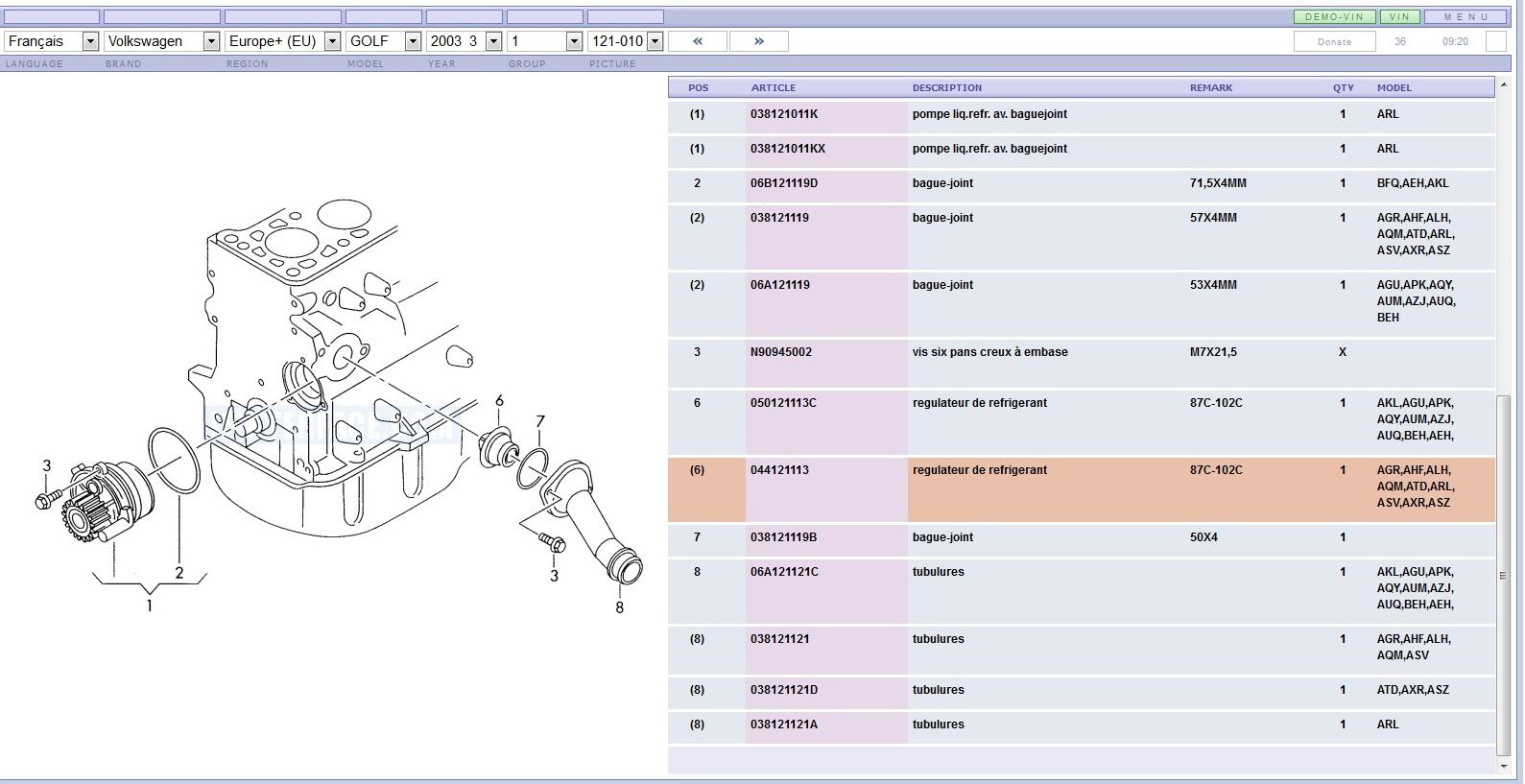Sort by the ARTICLE column header

coord(773,87)
